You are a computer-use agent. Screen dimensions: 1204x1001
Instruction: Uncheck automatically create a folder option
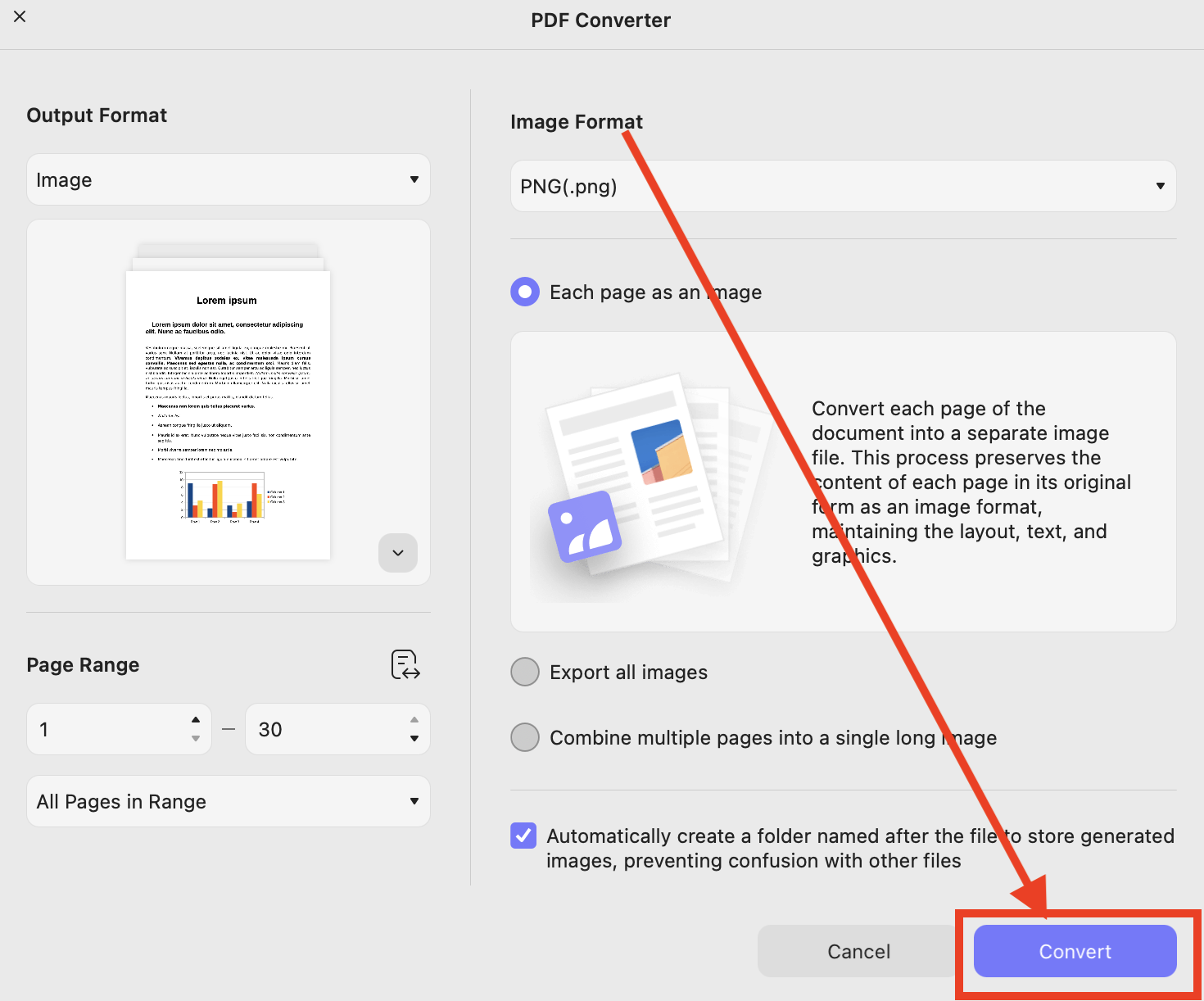click(523, 836)
